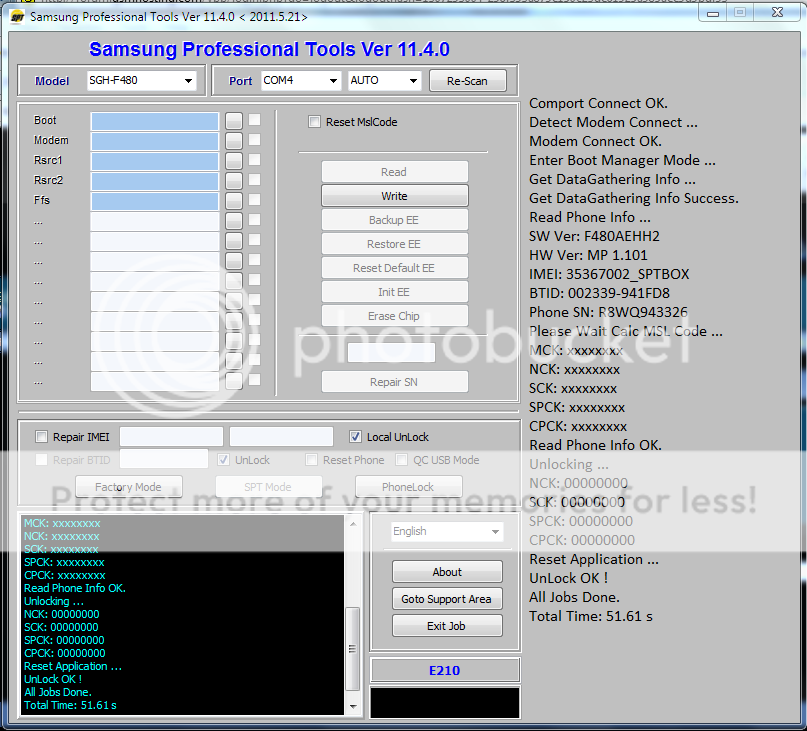Click the "All Jobs Done." line in the black log

[x=58, y=692]
